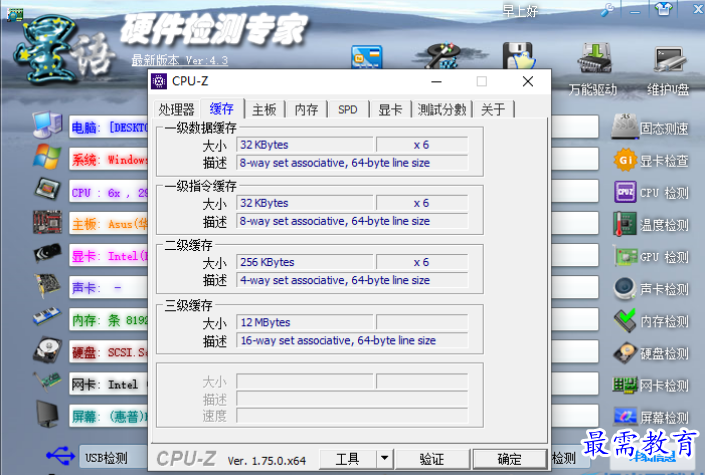Switch to the 处理器 tab in CPU-Z
The image size is (705, 475).
pyautogui.click(x=176, y=109)
